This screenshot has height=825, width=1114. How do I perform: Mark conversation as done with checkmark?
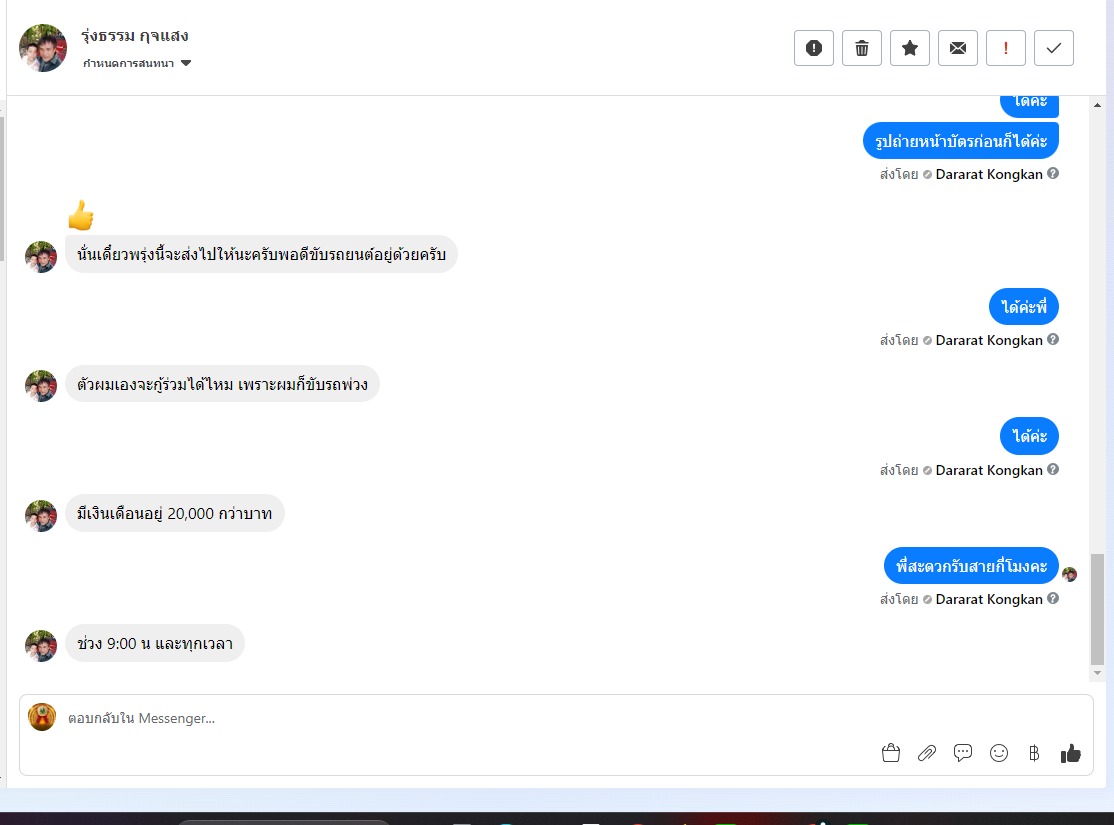[1054, 48]
